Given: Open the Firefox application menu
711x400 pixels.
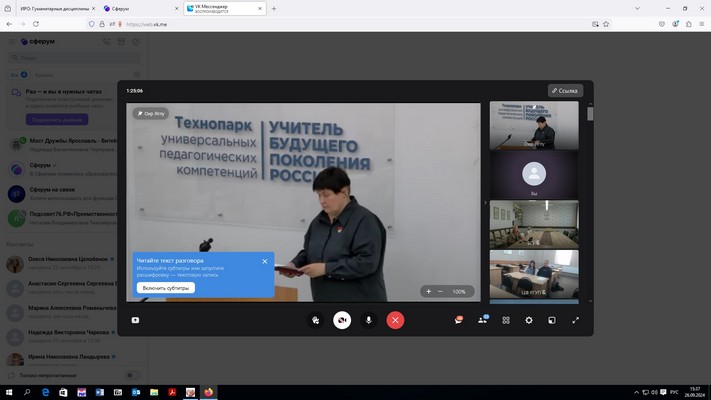Looking at the screenshot, I should pyautogui.click(x=701, y=24).
